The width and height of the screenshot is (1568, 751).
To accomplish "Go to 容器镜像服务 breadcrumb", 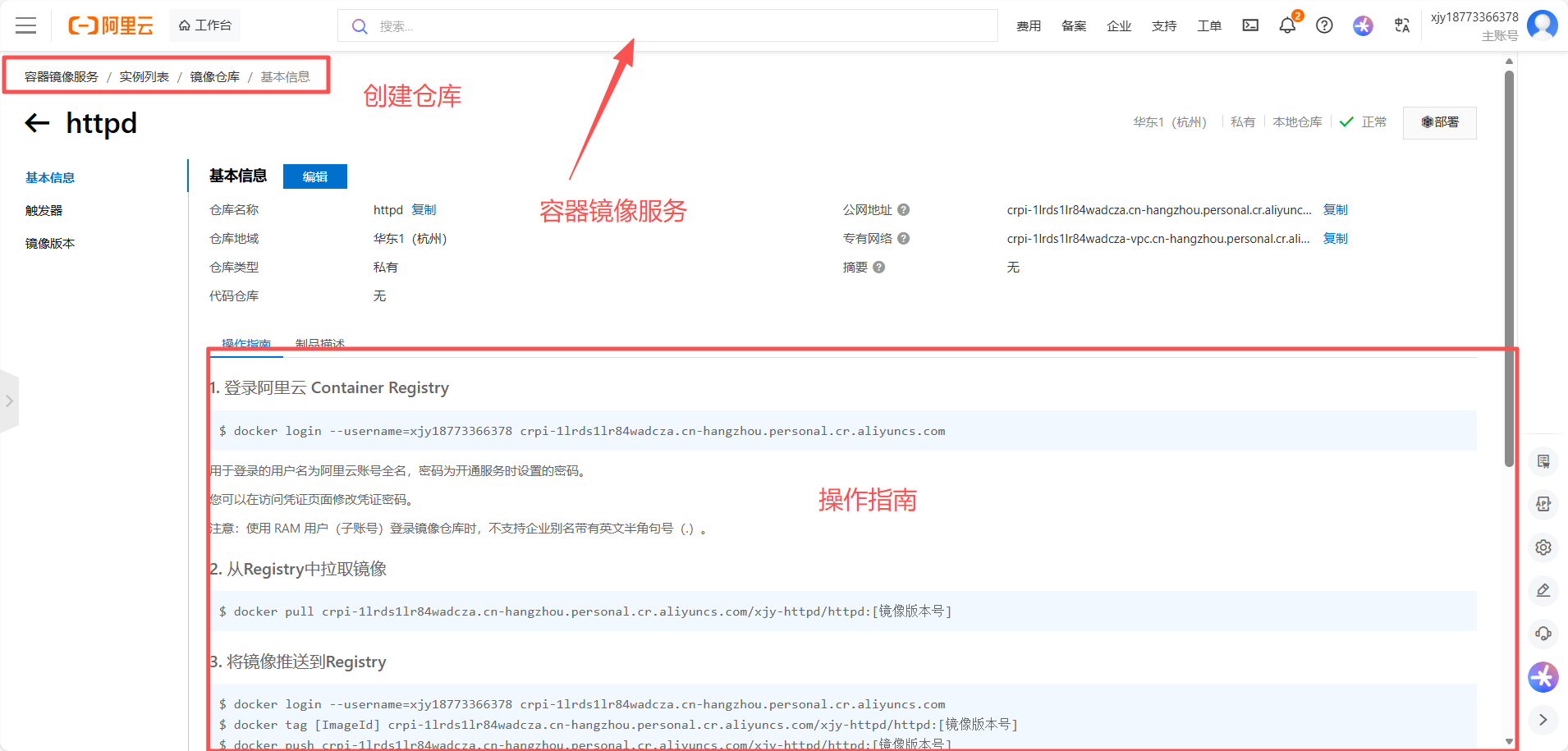I will [x=62, y=76].
